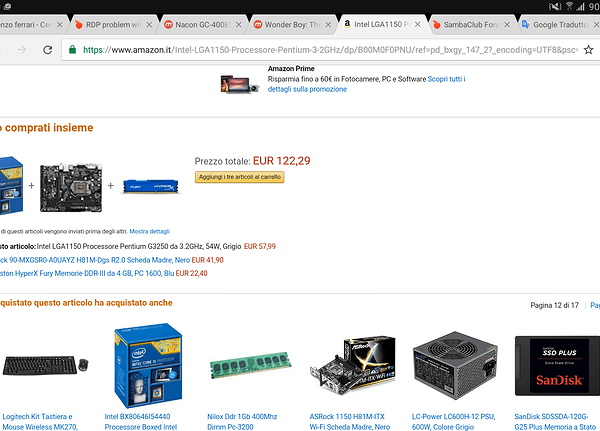This screenshot has width=600, height=431.
Task: Open HyperX Fury DDR-III memory link
Action: [x=87, y=273]
